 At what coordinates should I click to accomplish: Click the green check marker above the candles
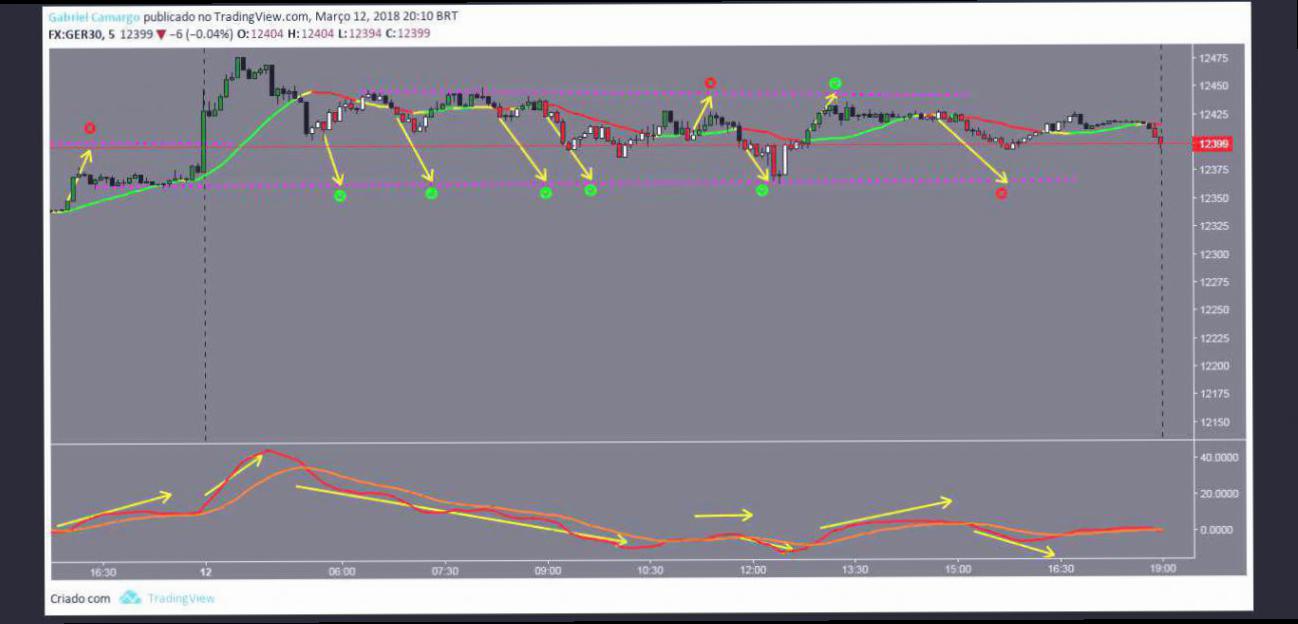(x=835, y=83)
